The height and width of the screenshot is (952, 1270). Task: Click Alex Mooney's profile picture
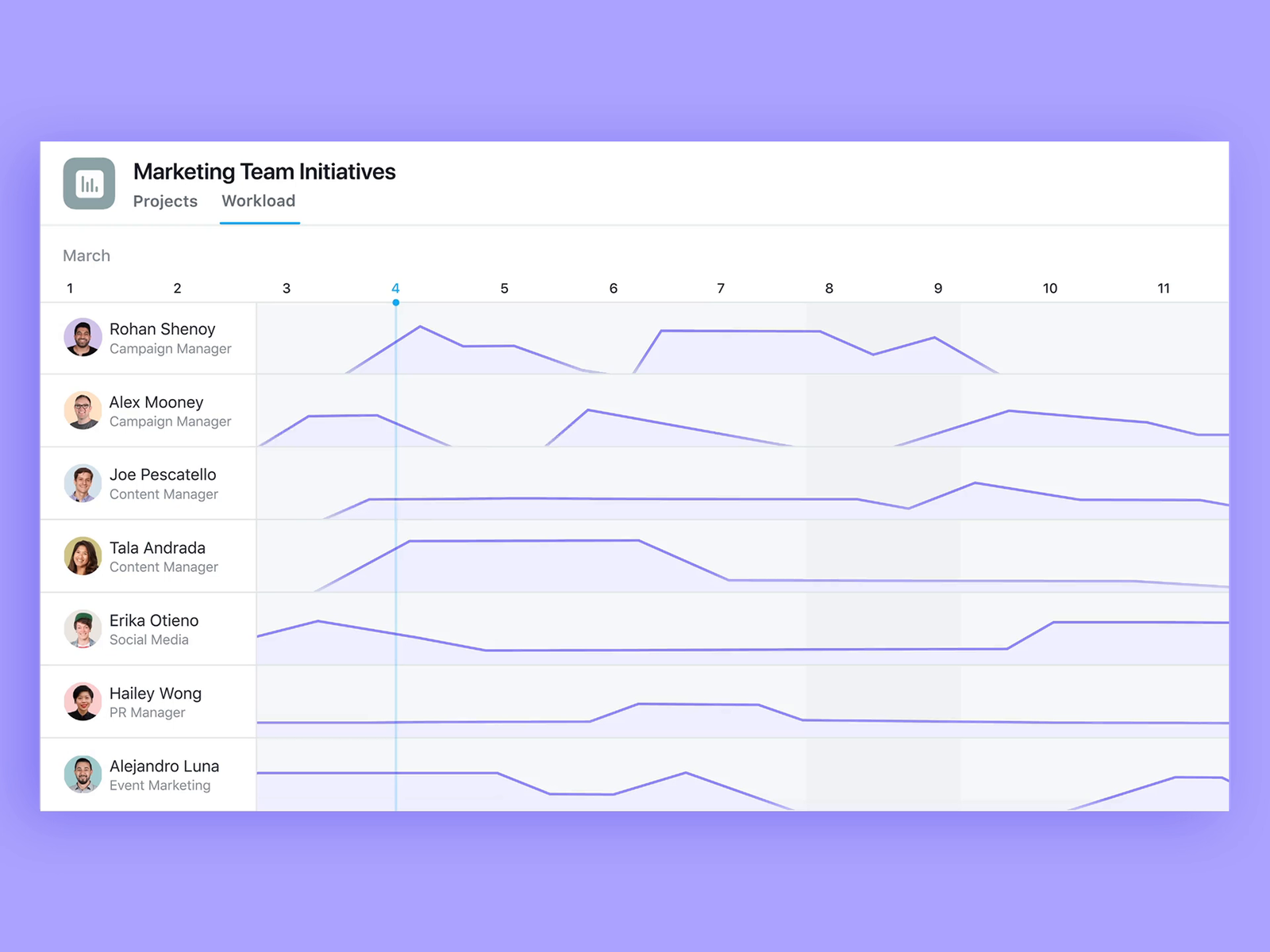coord(83,411)
